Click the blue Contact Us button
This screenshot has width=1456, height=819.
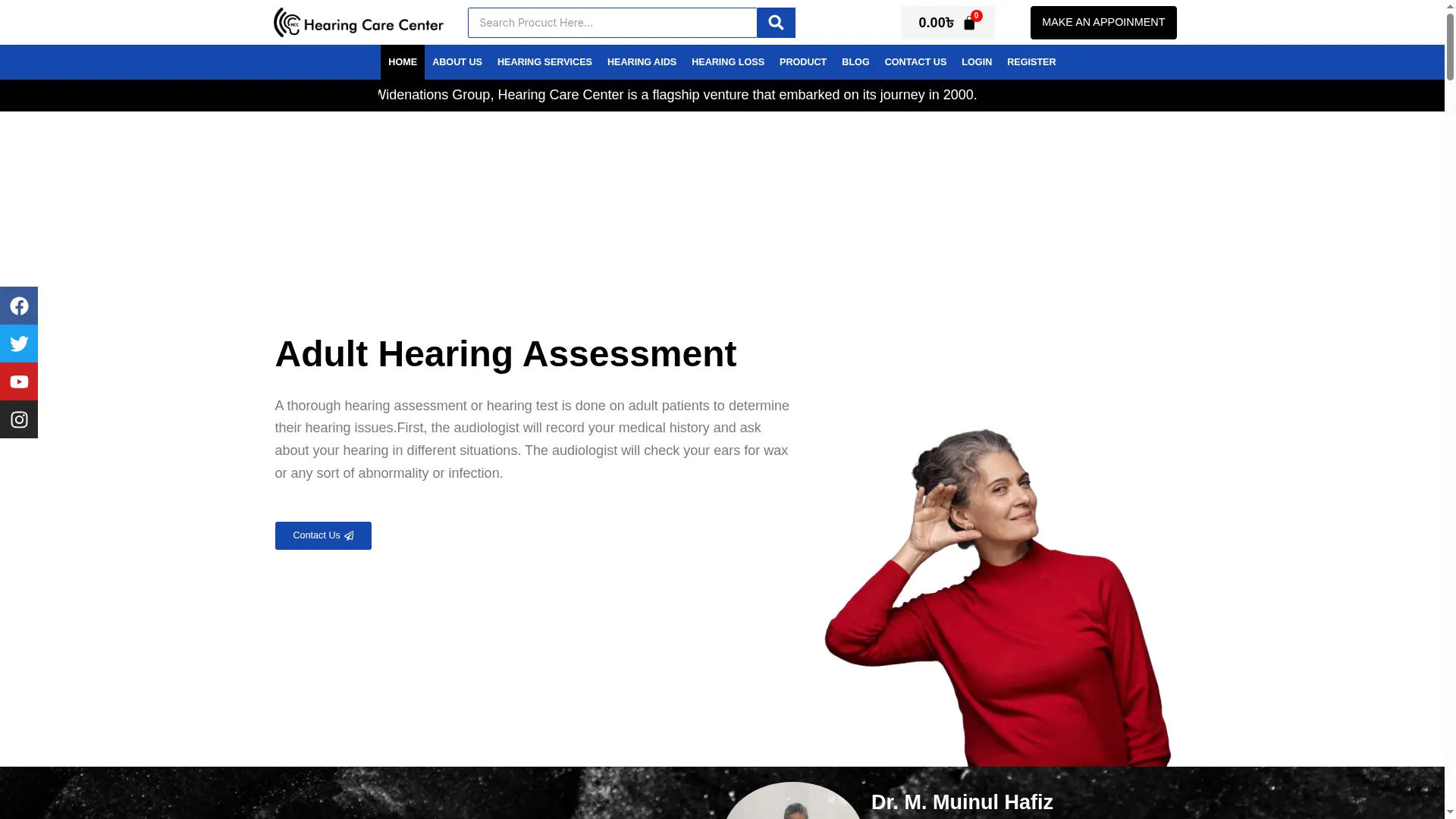[x=323, y=535]
